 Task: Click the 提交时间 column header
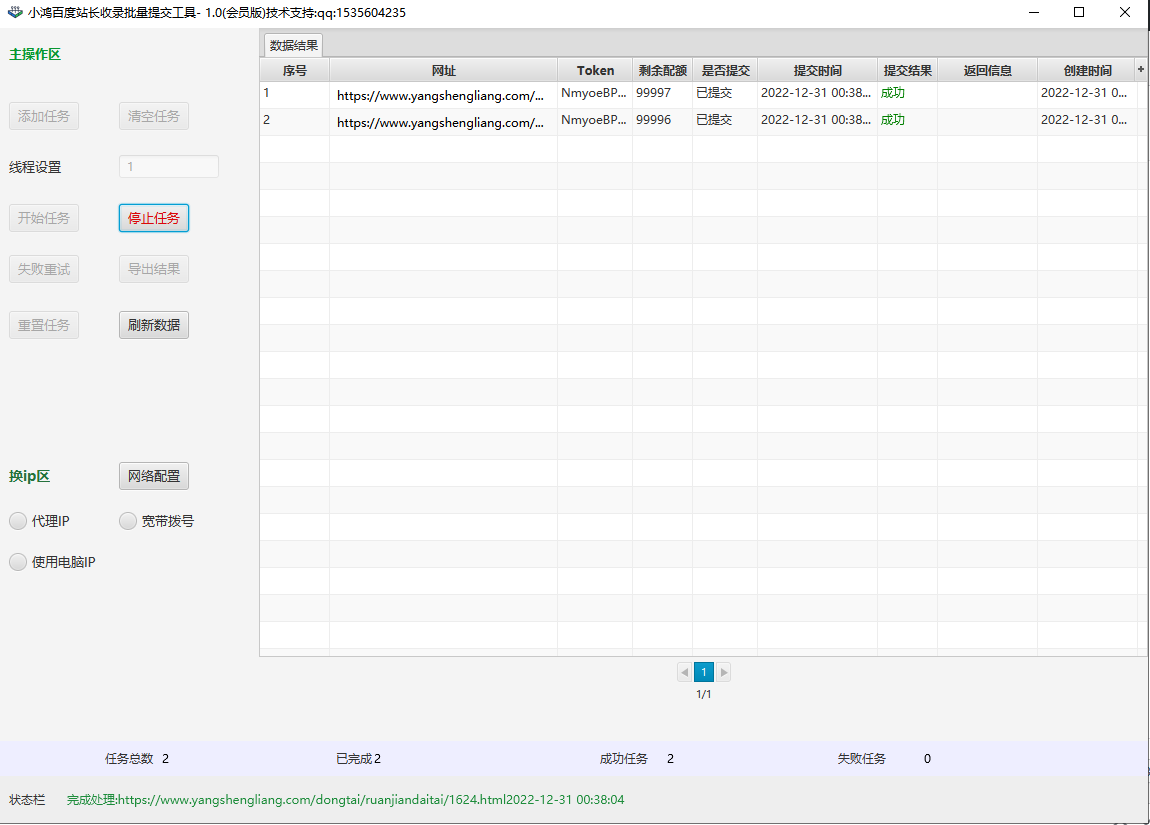click(817, 70)
